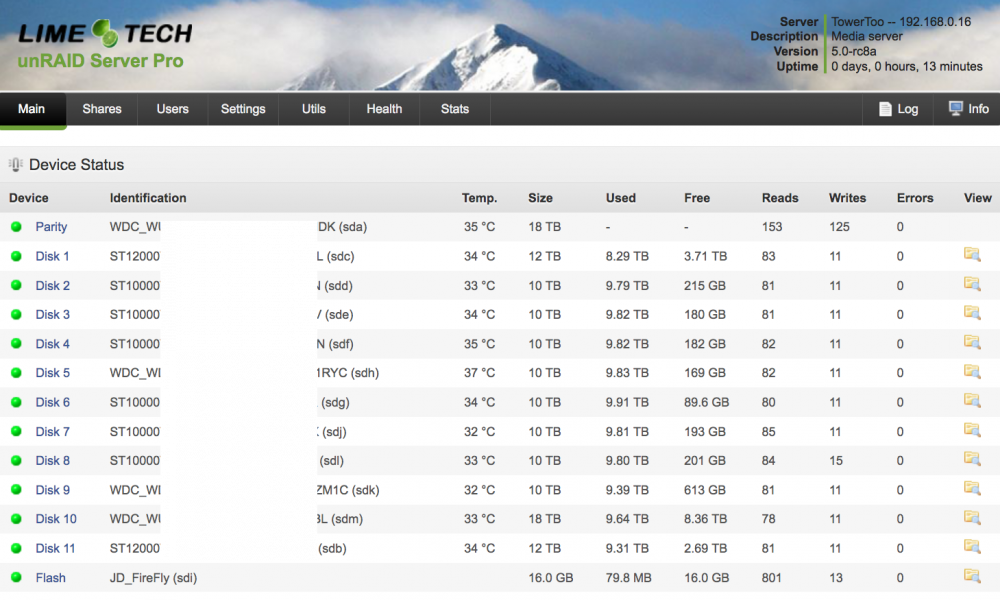Open the Disk 7 link
Viewport: 1000px width, 600px height.
tap(52, 432)
